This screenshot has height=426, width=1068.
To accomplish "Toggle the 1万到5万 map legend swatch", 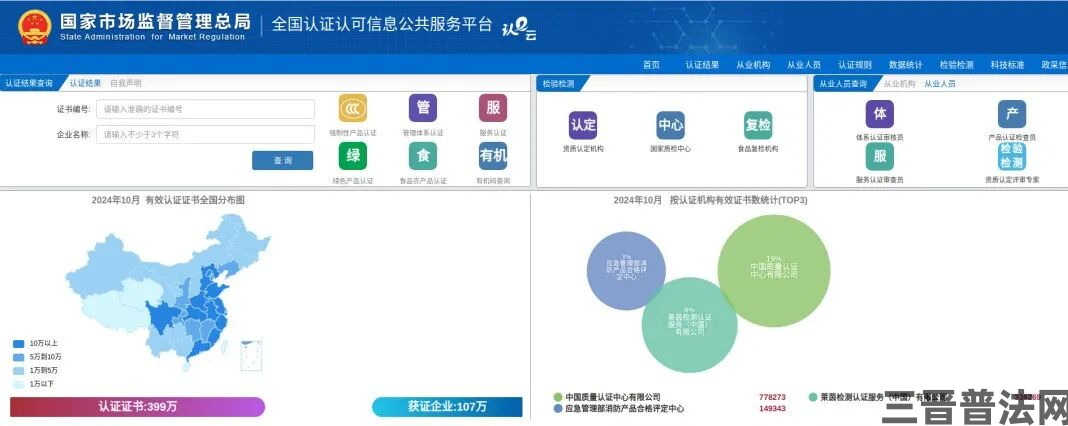I will [19, 370].
